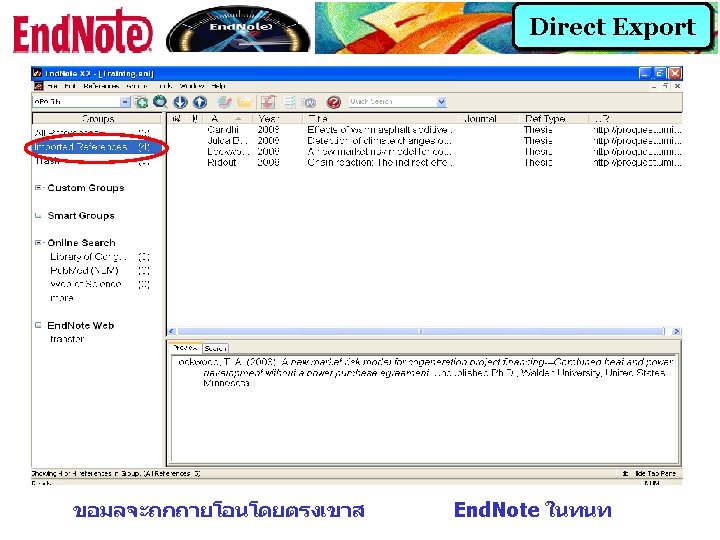Open the Quick Search dropdown arrow
The width and height of the screenshot is (720, 540).
(441, 102)
